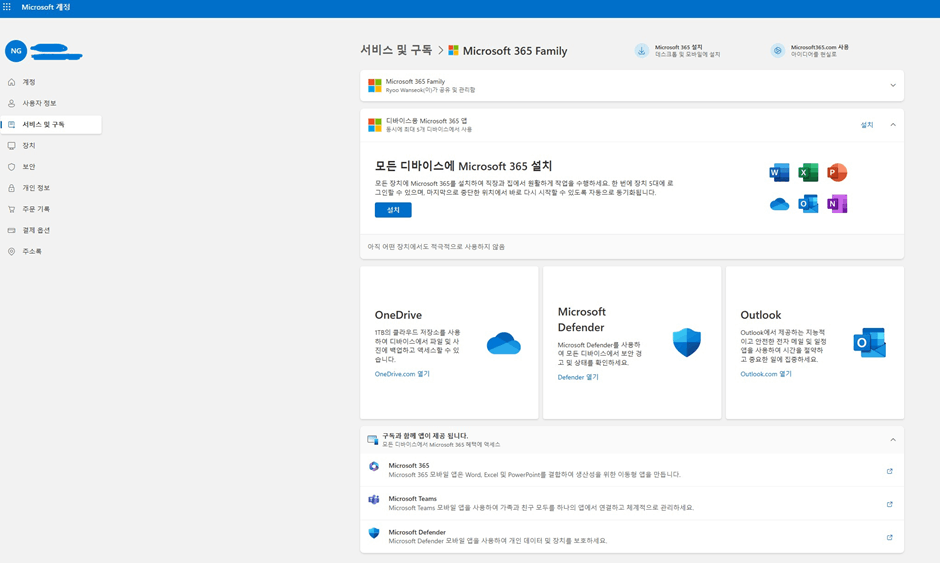
Task: Open the app launcher grid icon
Action: tap(7, 7)
